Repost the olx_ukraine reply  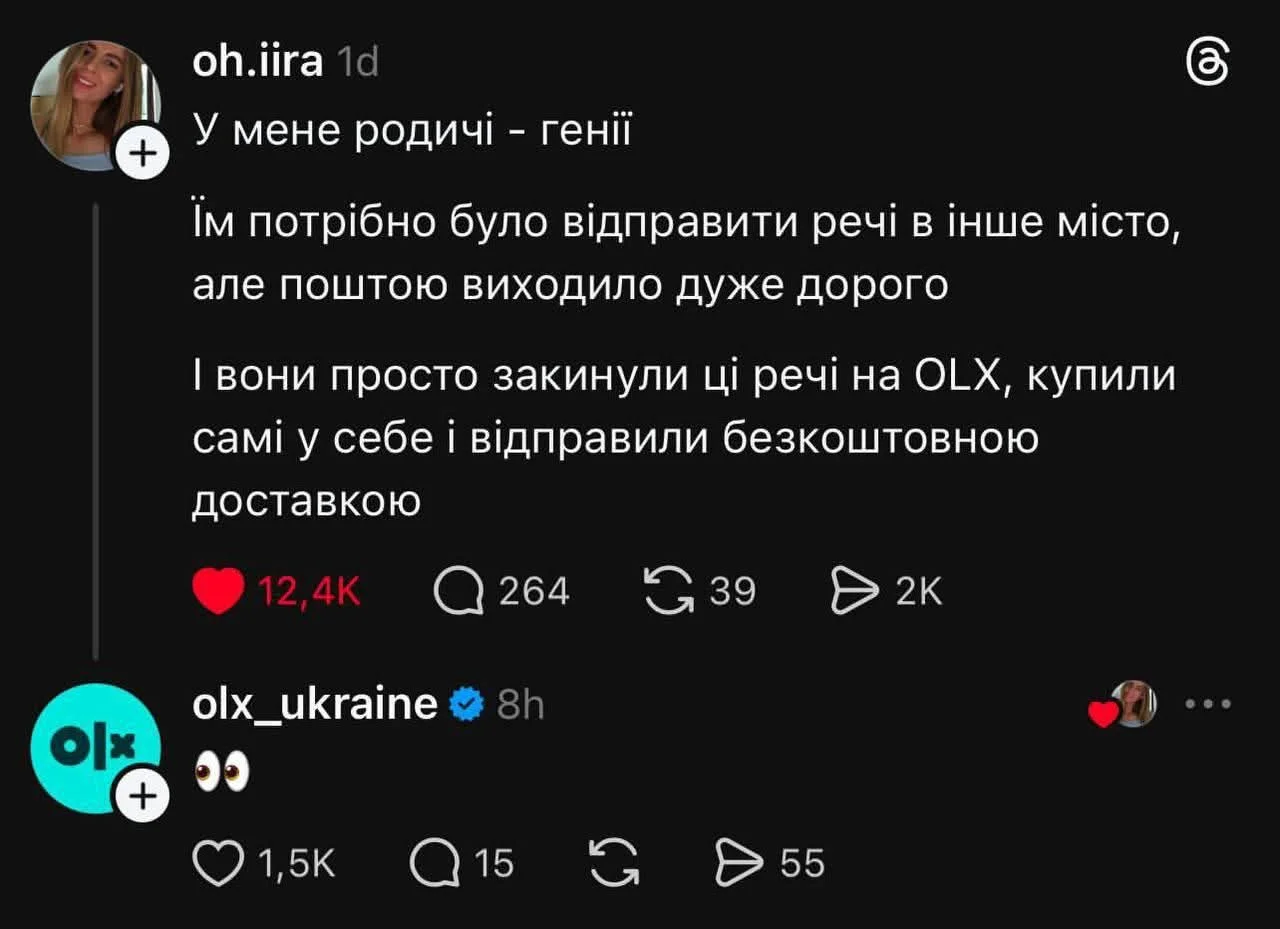614,862
